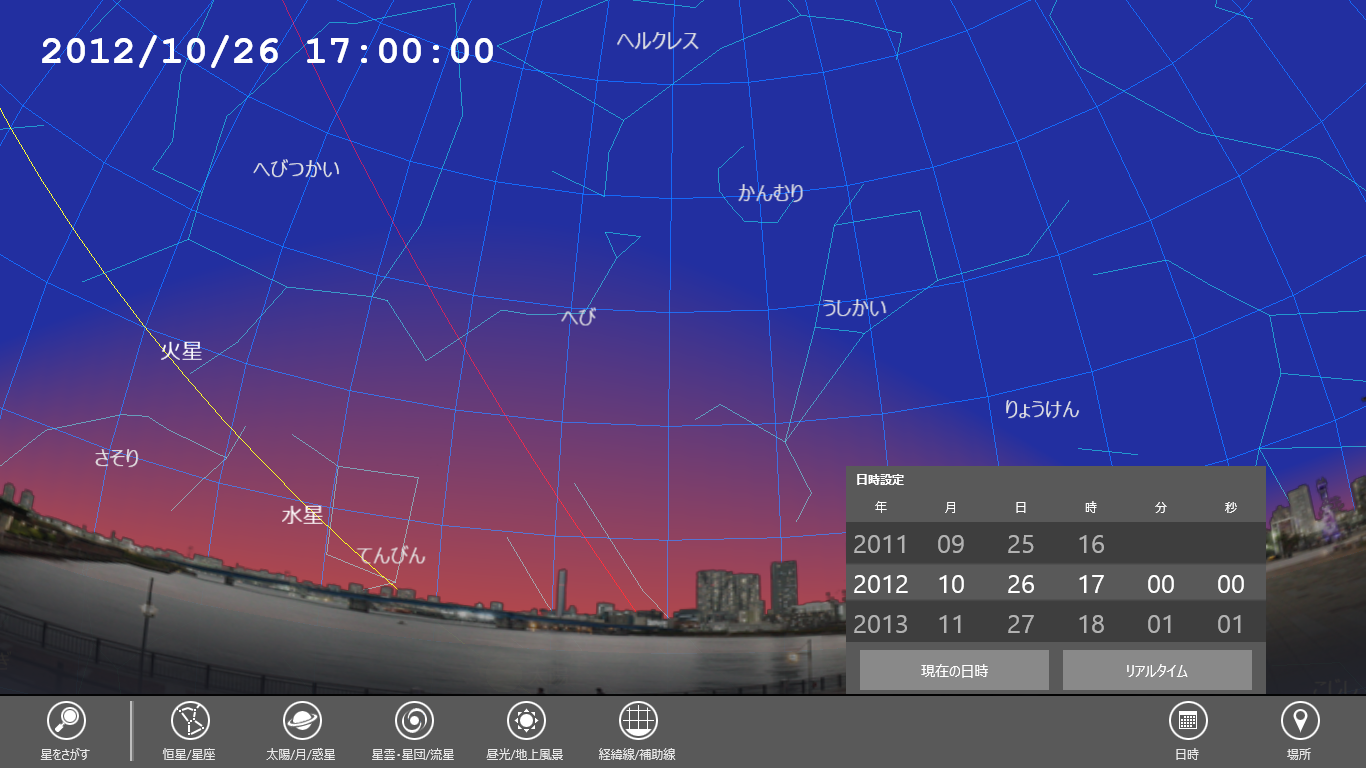Click the 水星 Mercury label
Viewport: 1366px width, 768px height.
click(x=302, y=515)
